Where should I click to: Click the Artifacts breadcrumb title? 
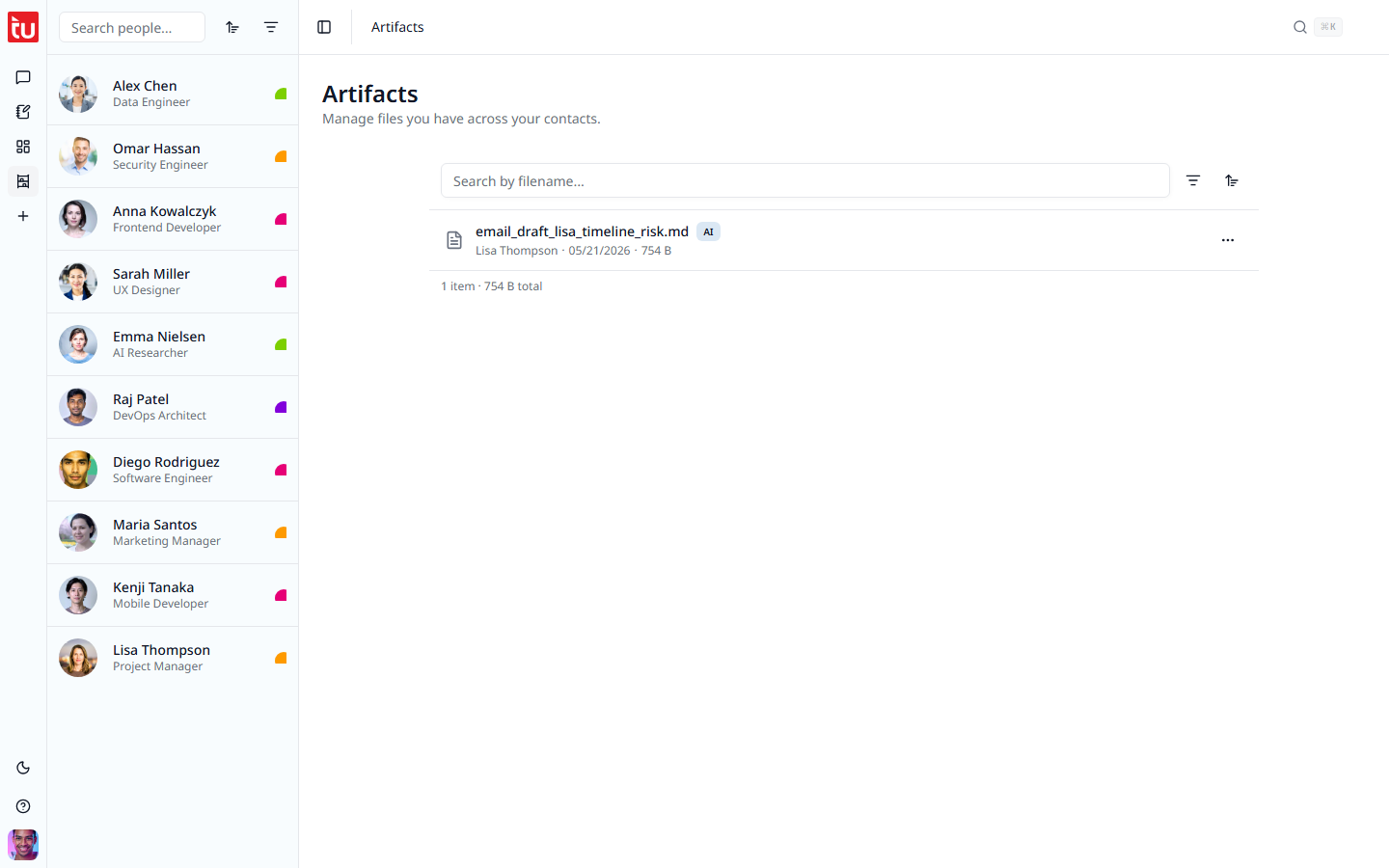tap(397, 27)
